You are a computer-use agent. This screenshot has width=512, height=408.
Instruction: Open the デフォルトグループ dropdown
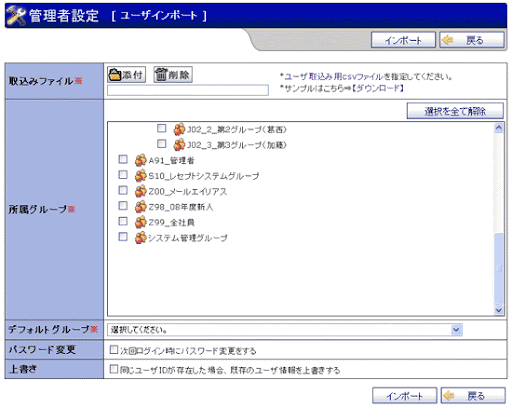(285, 330)
